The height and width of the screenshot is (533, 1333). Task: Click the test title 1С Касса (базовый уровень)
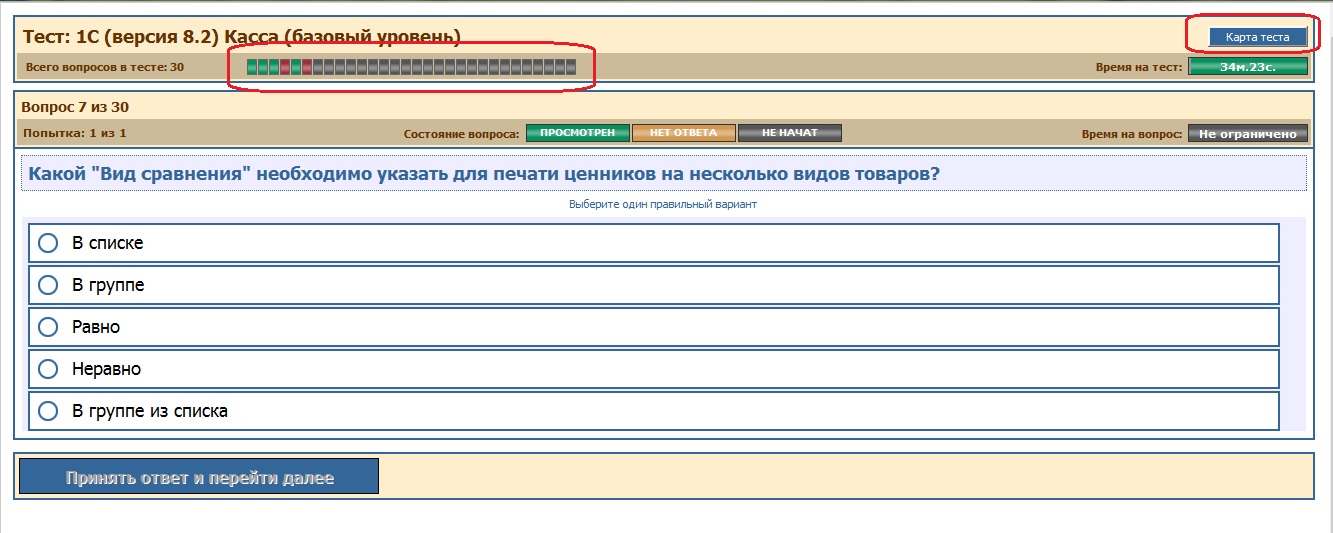point(242,37)
